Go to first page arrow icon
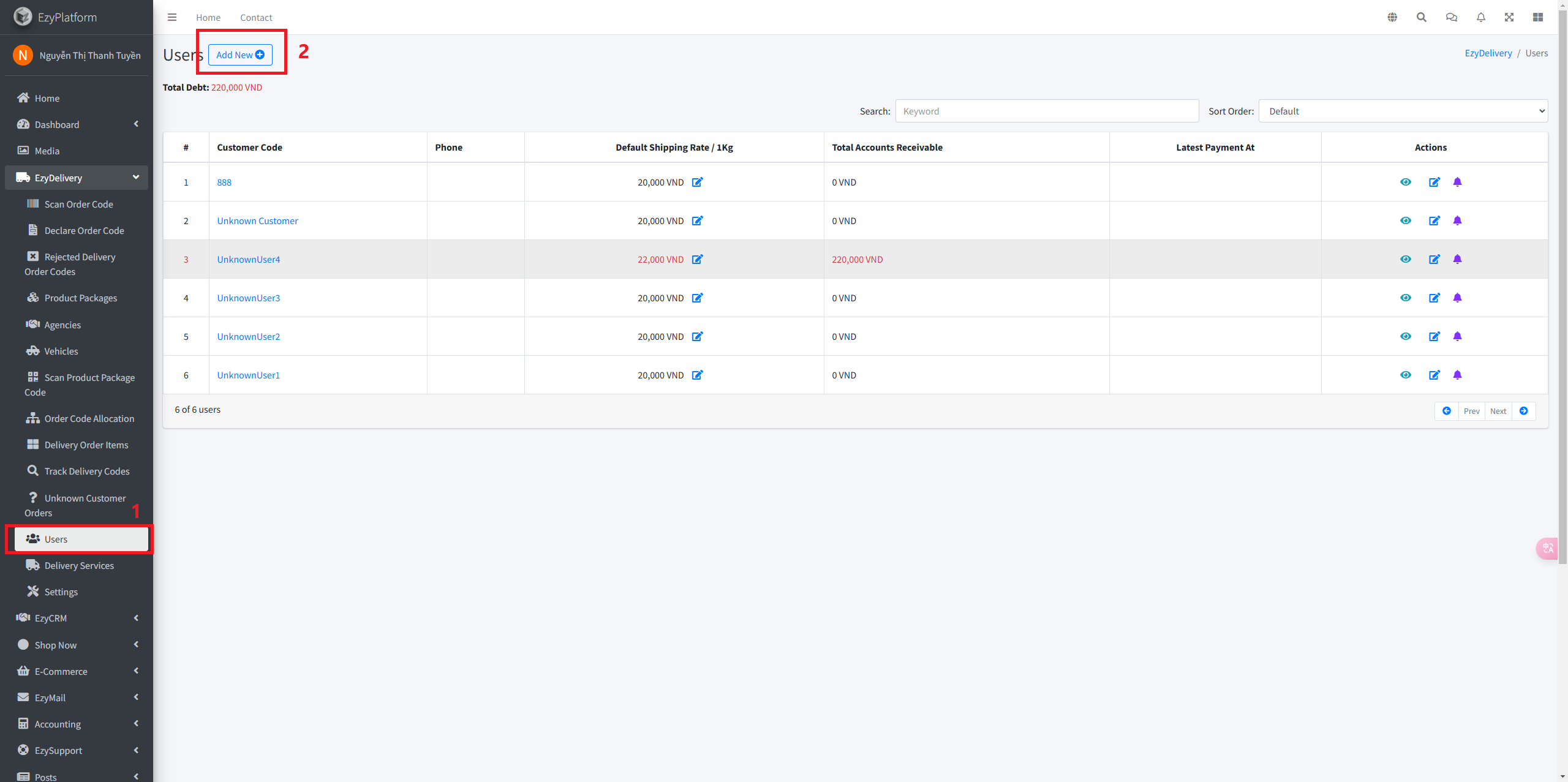This screenshot has height=782, width=1568. [1447, 411]
